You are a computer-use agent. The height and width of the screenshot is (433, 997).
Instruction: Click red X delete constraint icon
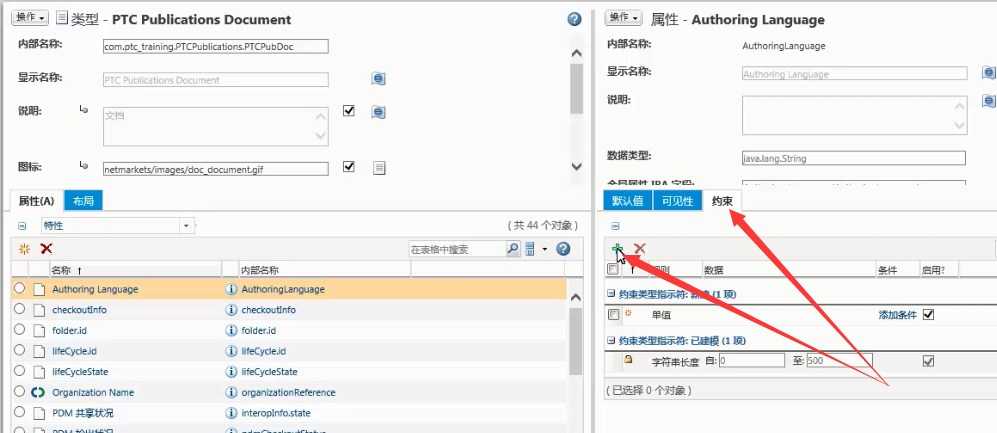640,249
